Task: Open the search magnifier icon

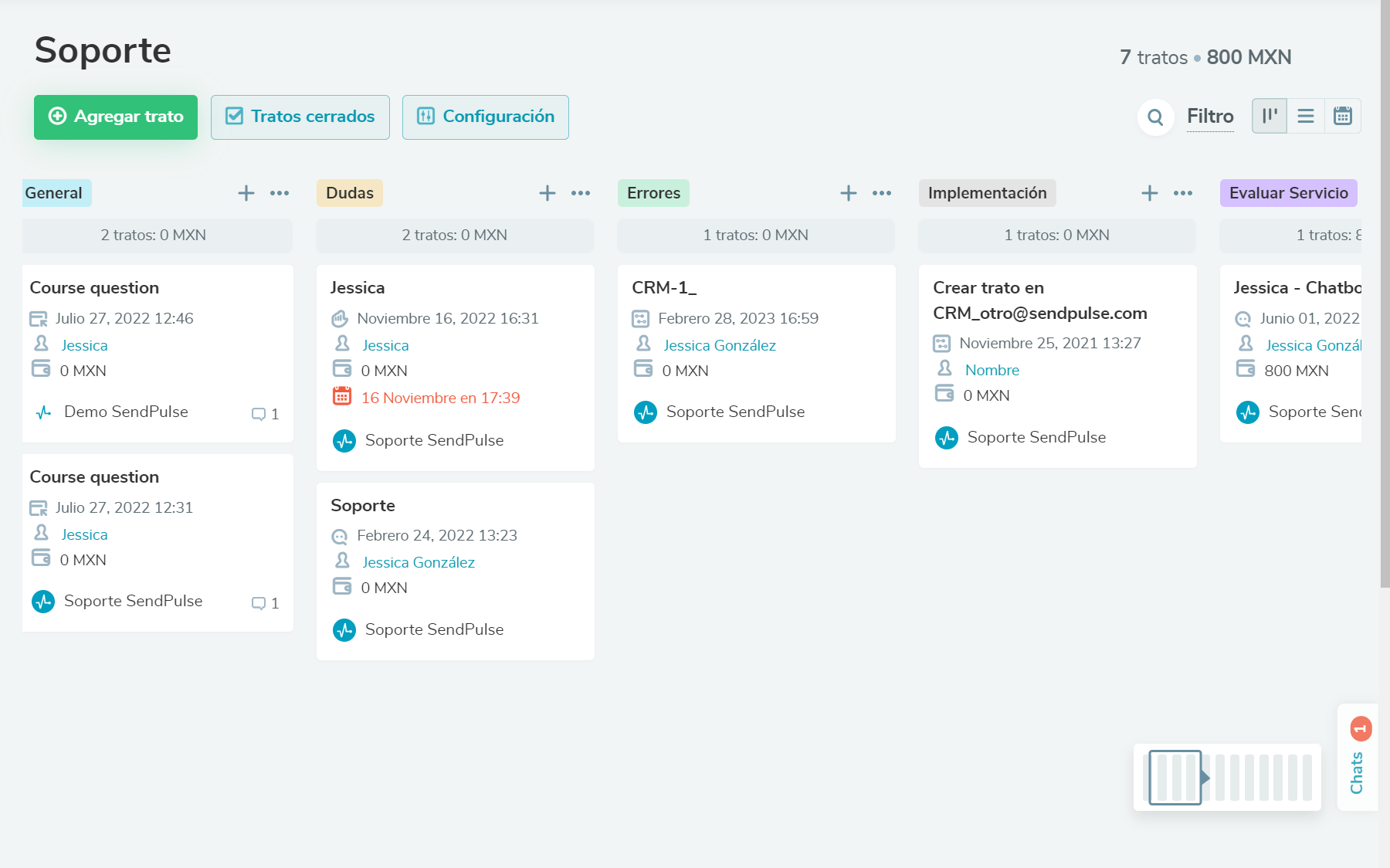Action: pos(1155,117)
